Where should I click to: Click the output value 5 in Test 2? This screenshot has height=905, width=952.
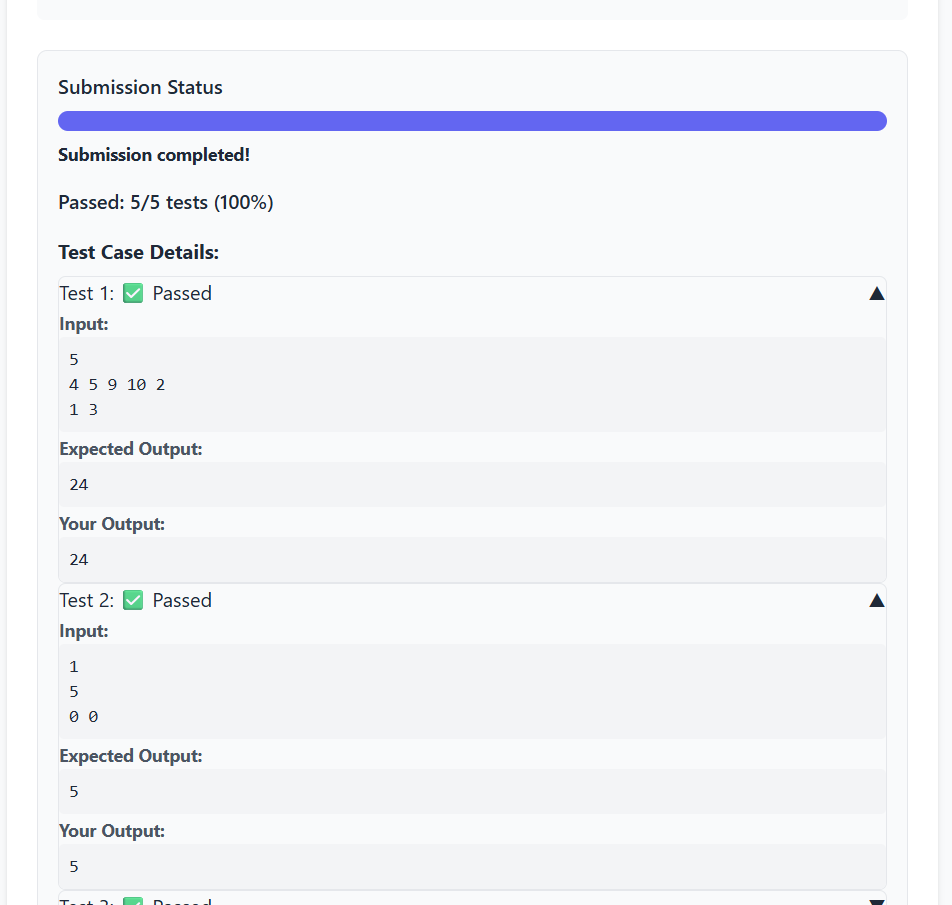pos(73,866)
